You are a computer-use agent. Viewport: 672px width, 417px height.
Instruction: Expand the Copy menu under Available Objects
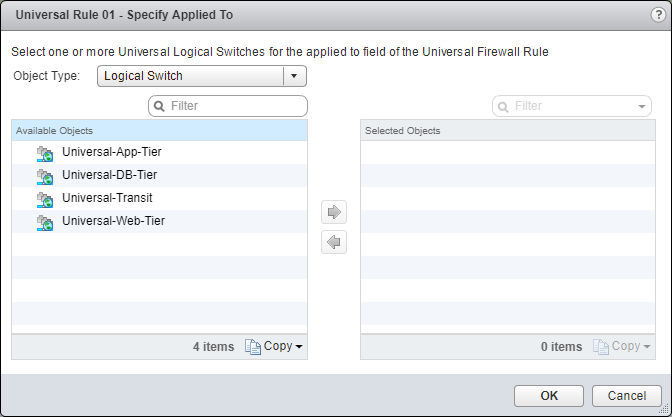[x=299, y=347]
